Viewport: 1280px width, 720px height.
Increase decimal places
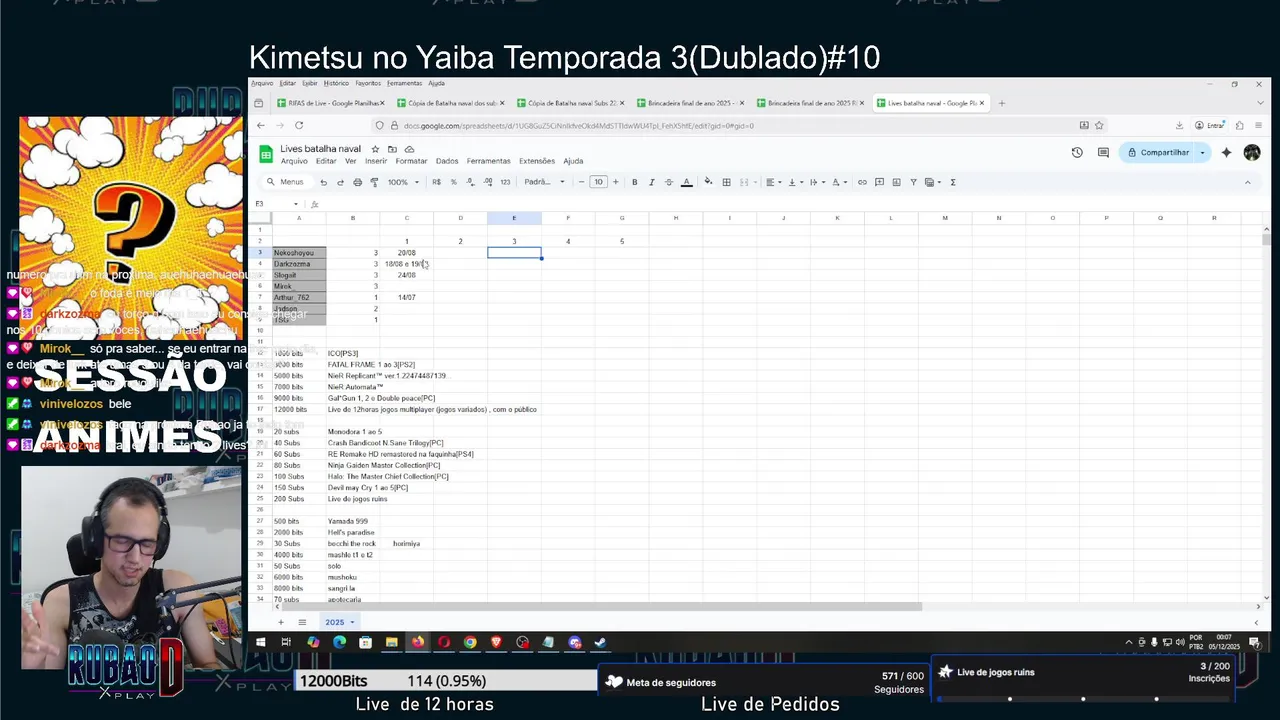[x=487, y=182]
